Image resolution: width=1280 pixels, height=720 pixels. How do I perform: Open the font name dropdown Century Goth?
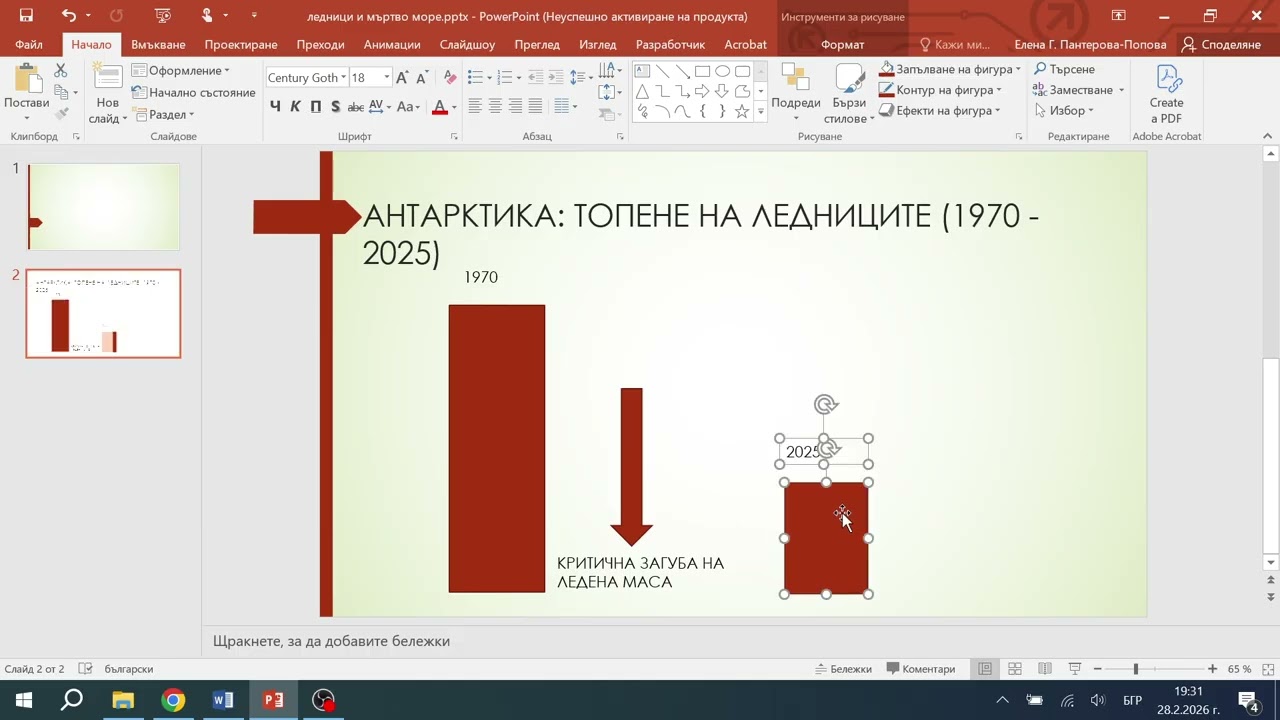pos(344,78)
